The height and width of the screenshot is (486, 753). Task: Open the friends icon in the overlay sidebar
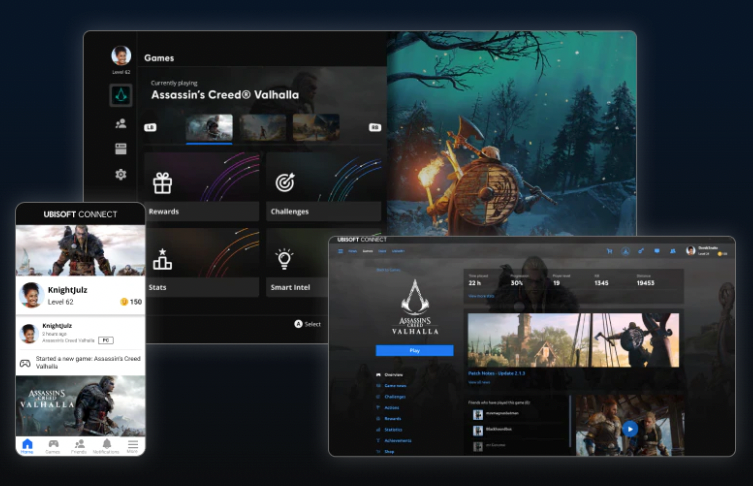coord(121,123)
